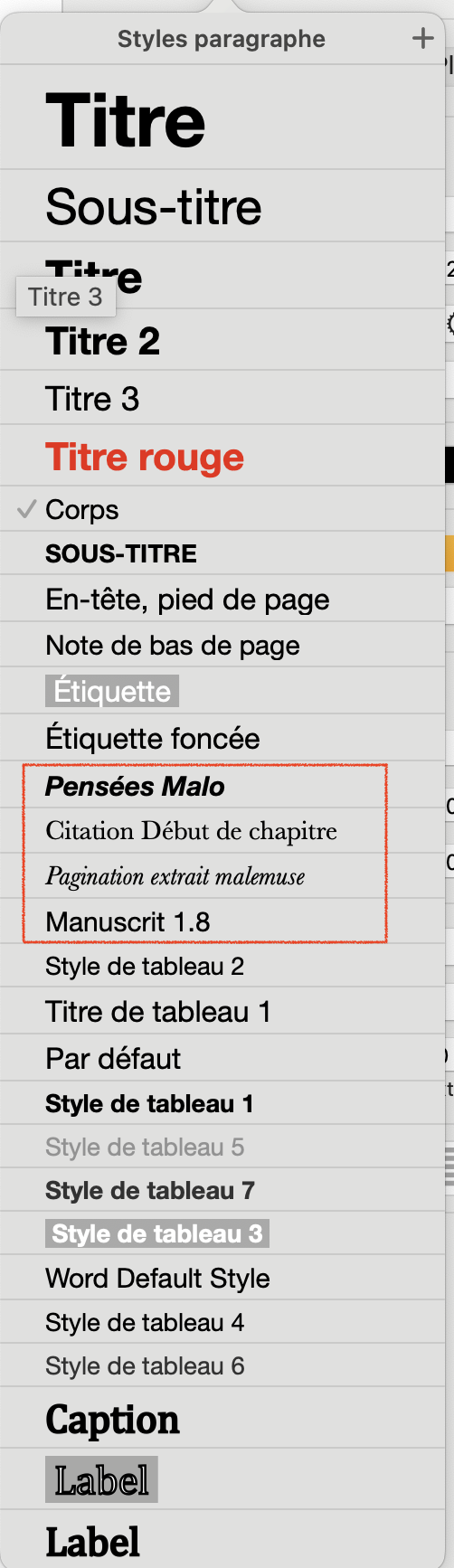Apply the Caption paragraph style
Screen dimensions: 454x1568
click(222, 1418)
